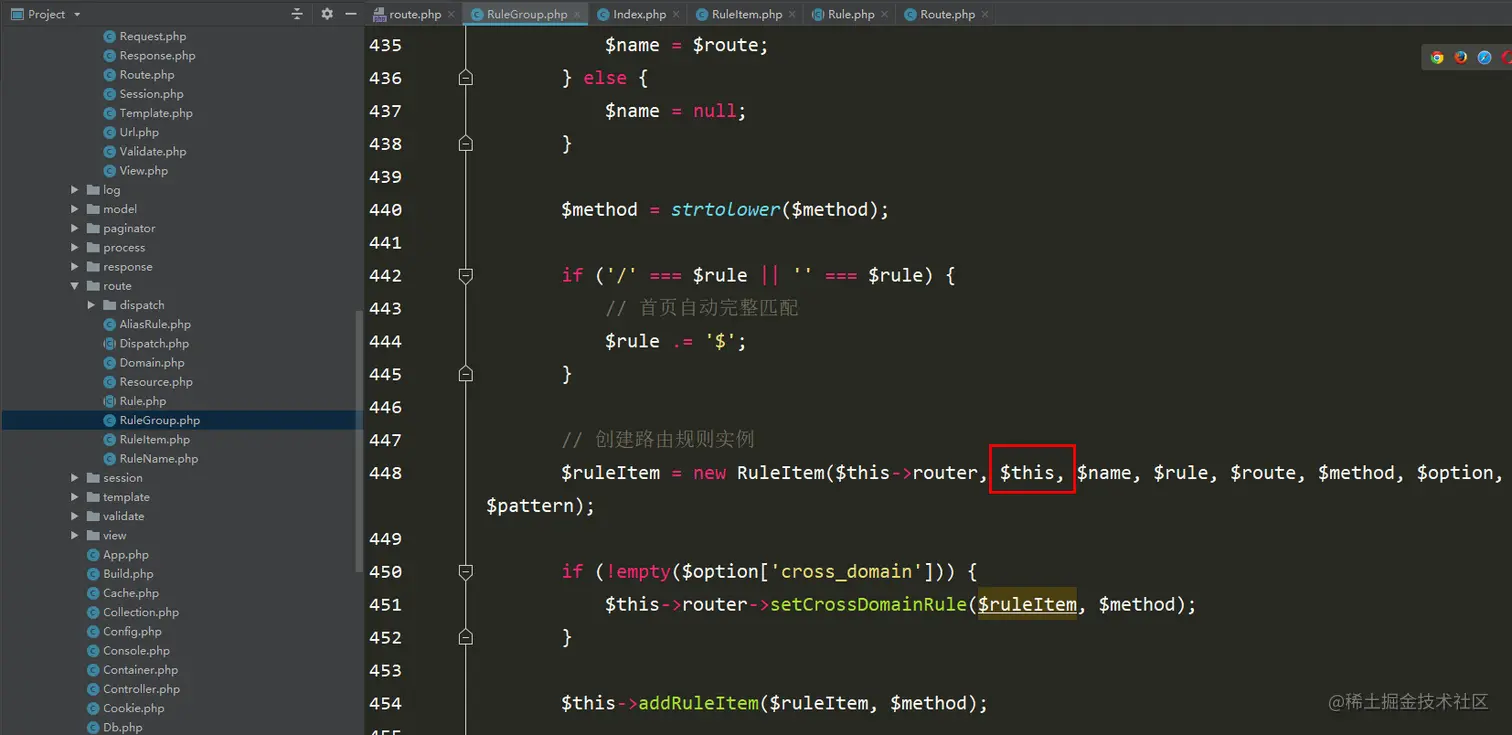Viewport: 1512px width, 735px height.
Task: Expand the paginator folder arrow
Action: coord(75,228)
